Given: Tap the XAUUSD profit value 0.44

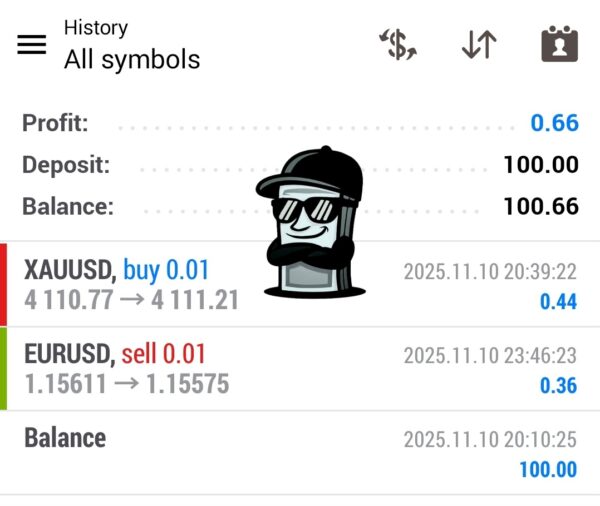Looking at the screenshot, I should coord(558,301).
